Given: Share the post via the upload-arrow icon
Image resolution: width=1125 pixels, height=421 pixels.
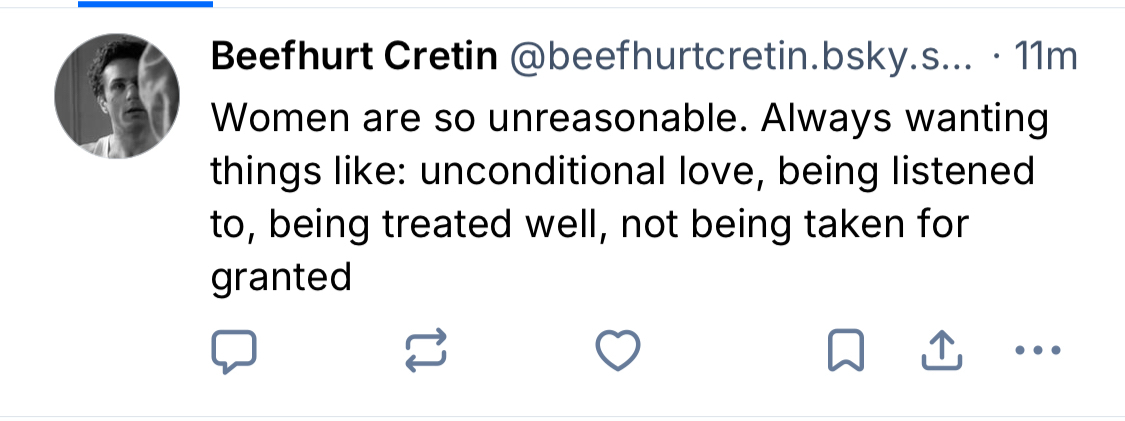Looking at the screenshot, I should (941, 350).
